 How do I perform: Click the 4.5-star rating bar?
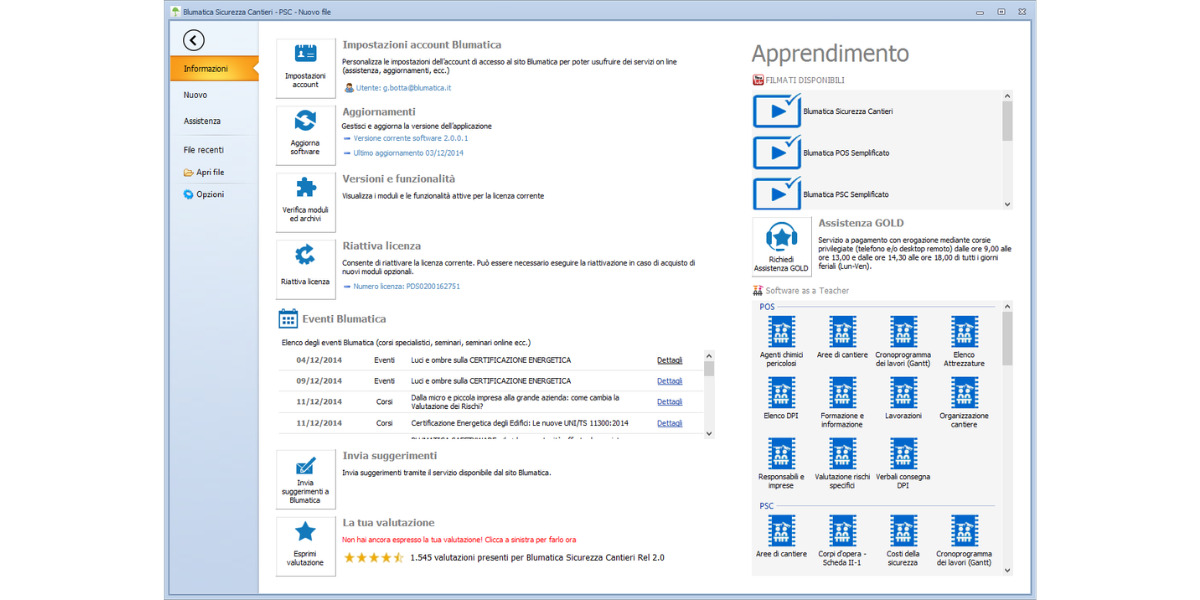coord(374,557)
